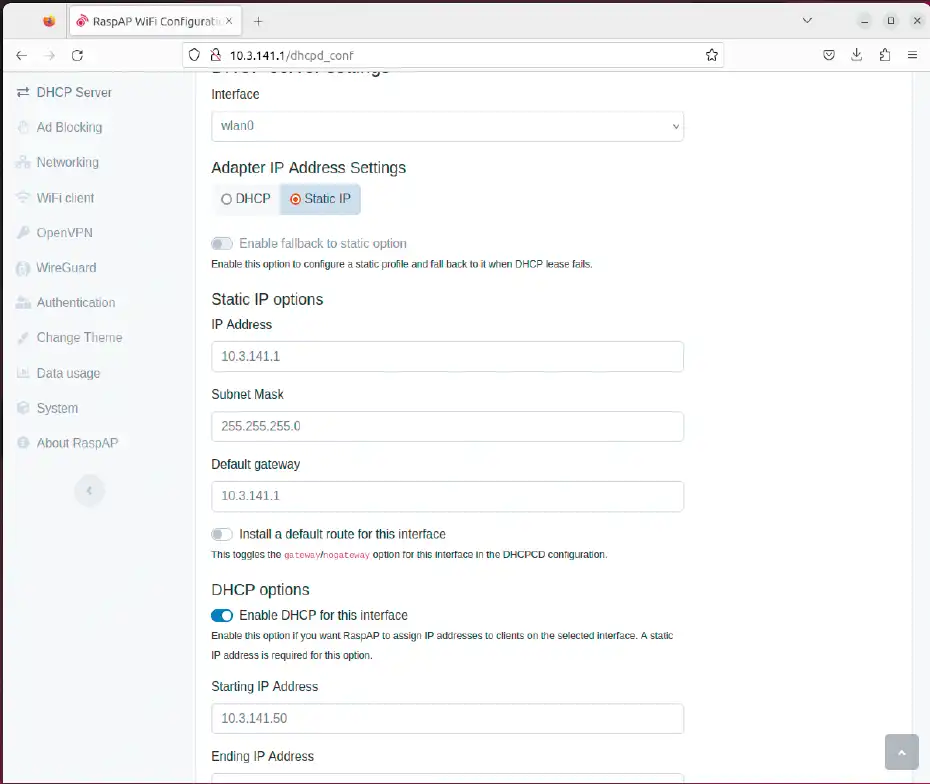Open the Networking sidebar menu item
The width and height of the screenshot is (930, 784).
tap(68, 162)
